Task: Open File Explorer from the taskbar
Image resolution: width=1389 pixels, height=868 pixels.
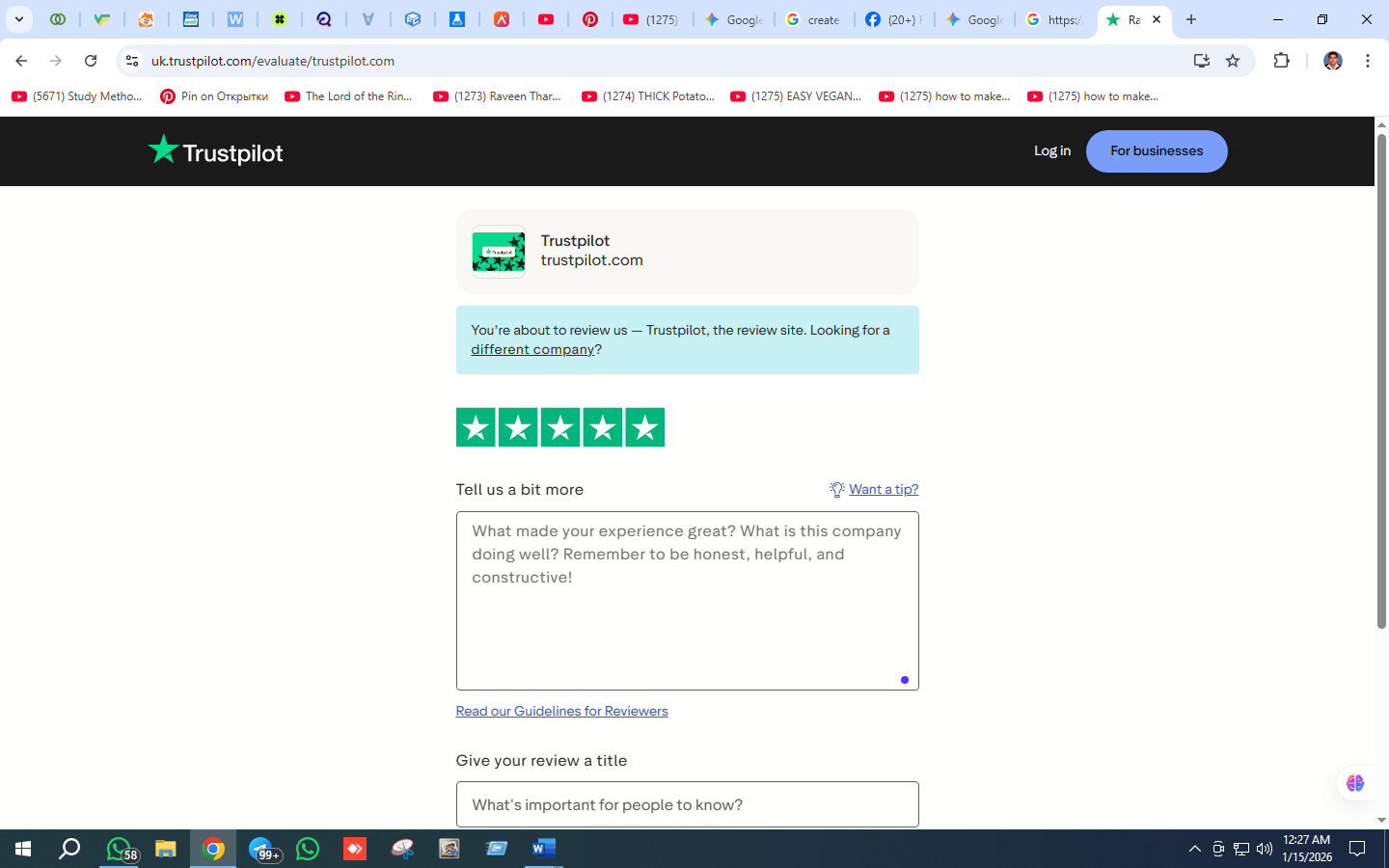Action: click(166, 849)
